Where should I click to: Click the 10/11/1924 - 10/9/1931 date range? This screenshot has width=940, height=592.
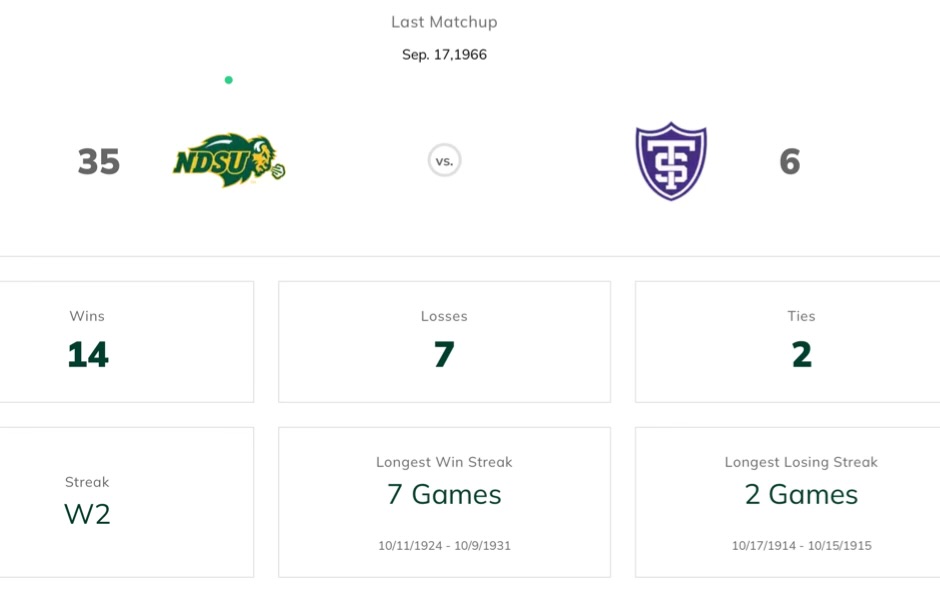tap(444, 546)
